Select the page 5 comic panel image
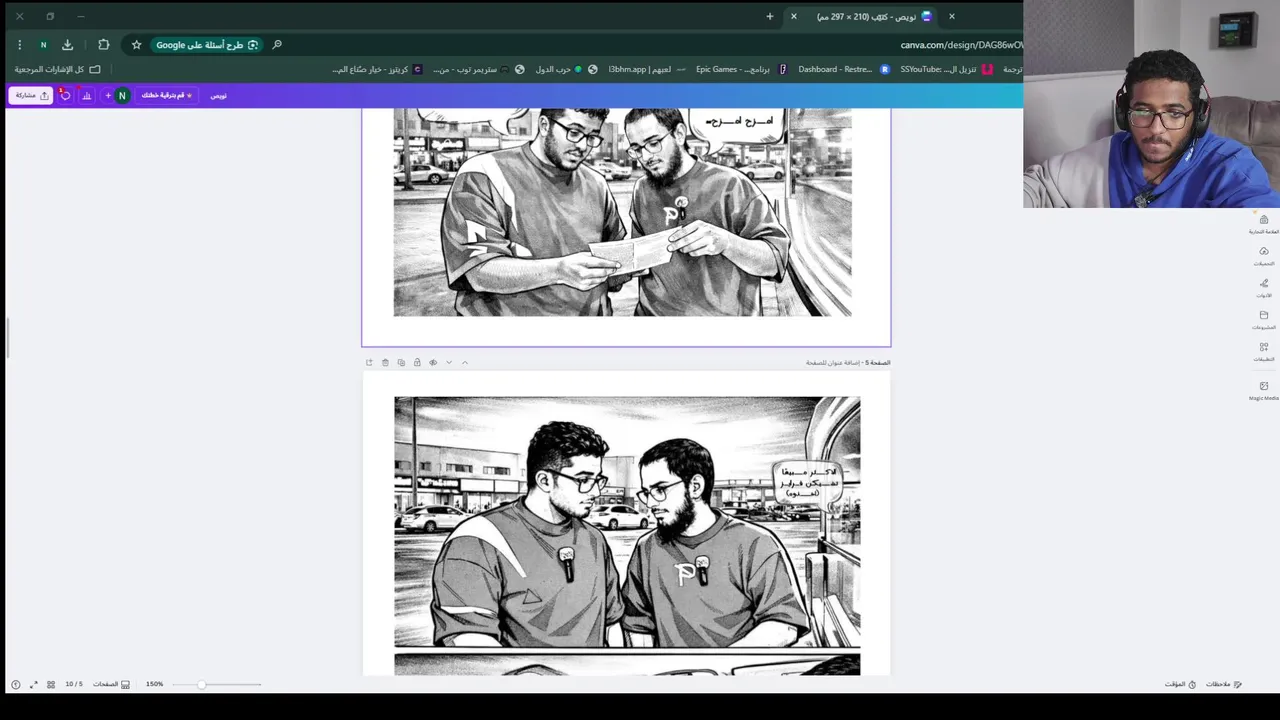Image resolution: width=1280 pixels, height=720 pixels. (627, 521)
